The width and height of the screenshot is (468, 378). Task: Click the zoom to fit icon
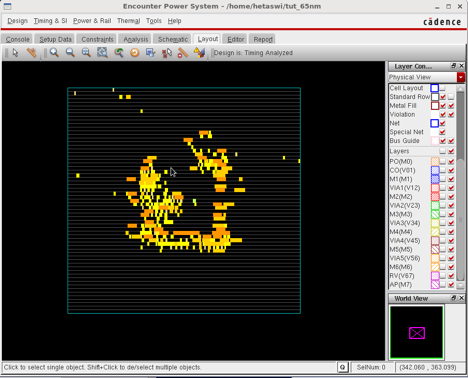[x=102, y=53]
